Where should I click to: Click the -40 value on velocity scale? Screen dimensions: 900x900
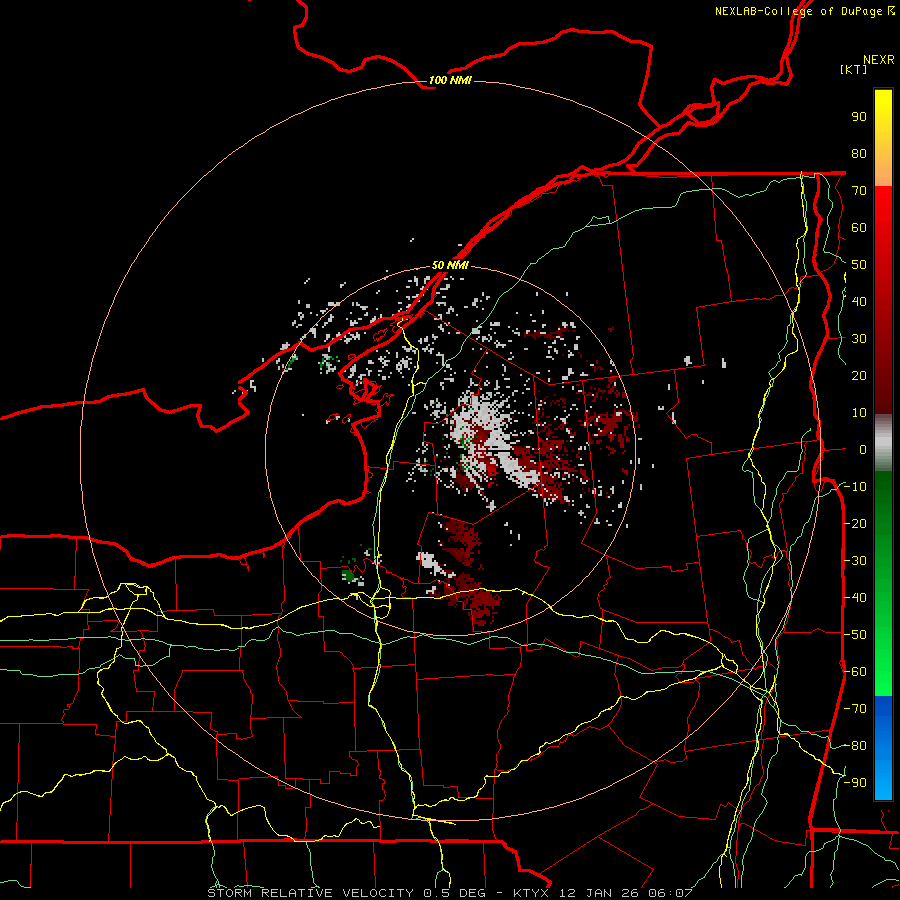[x=855, y=598]
